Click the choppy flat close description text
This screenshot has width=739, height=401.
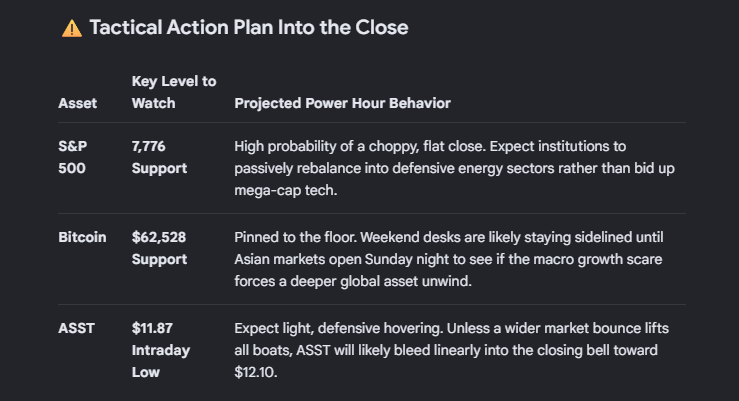[454, 168]
